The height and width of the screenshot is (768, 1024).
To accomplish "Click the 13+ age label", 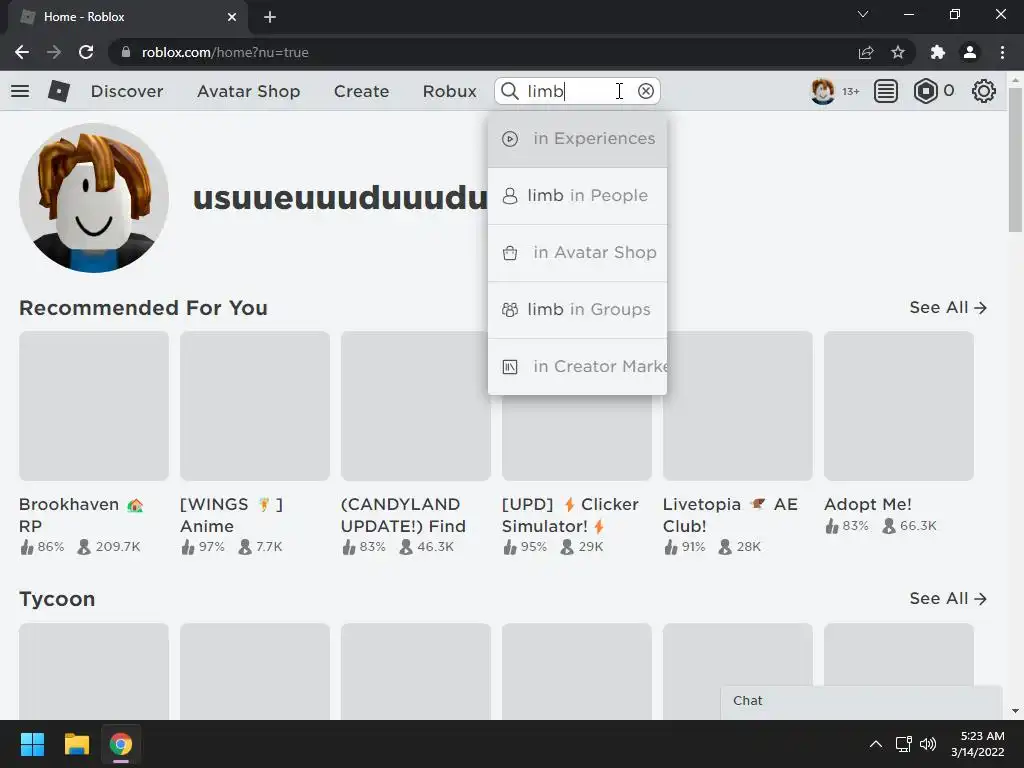I will (850, 91).
